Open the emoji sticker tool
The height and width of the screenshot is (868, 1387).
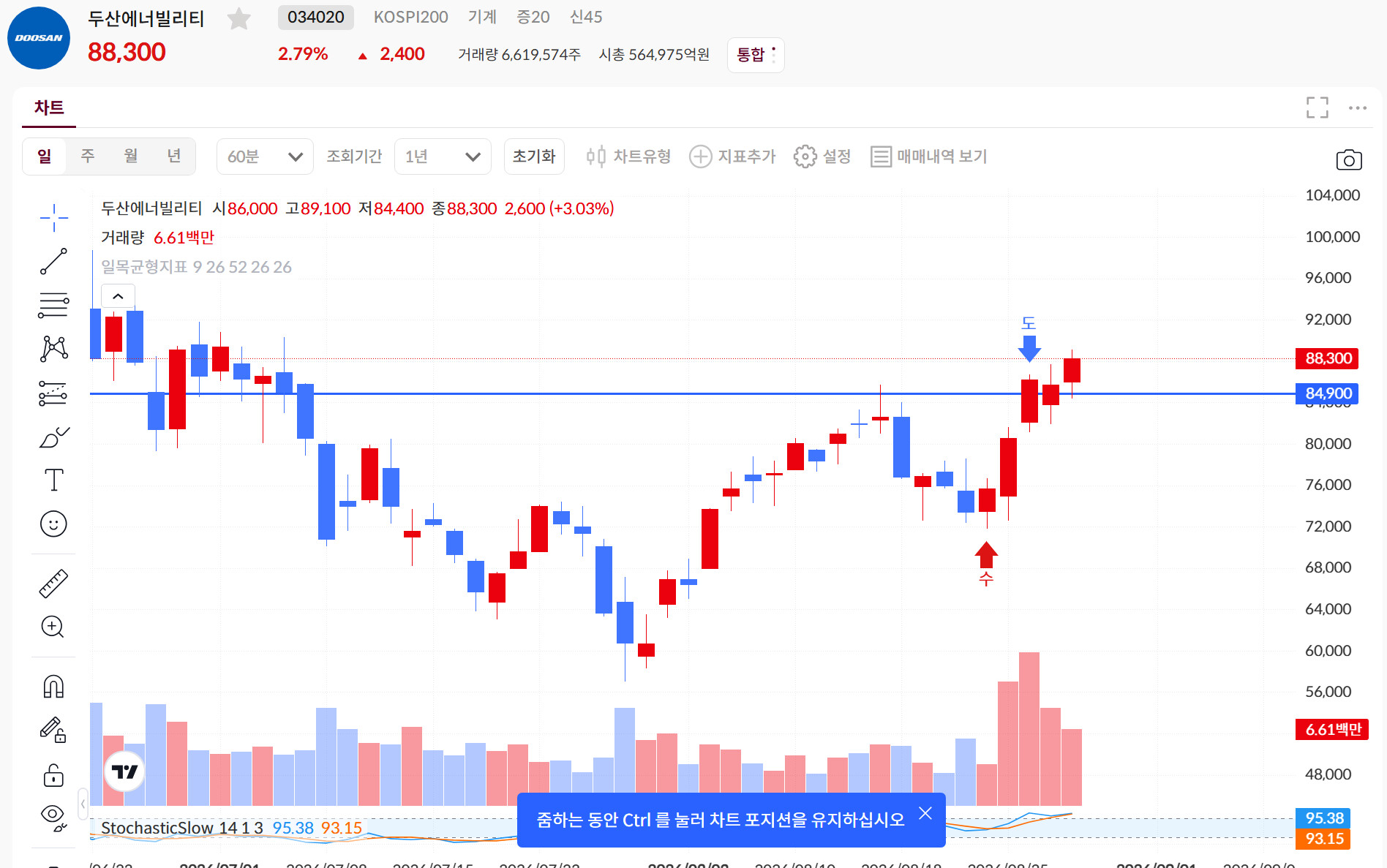click(53, 524)
